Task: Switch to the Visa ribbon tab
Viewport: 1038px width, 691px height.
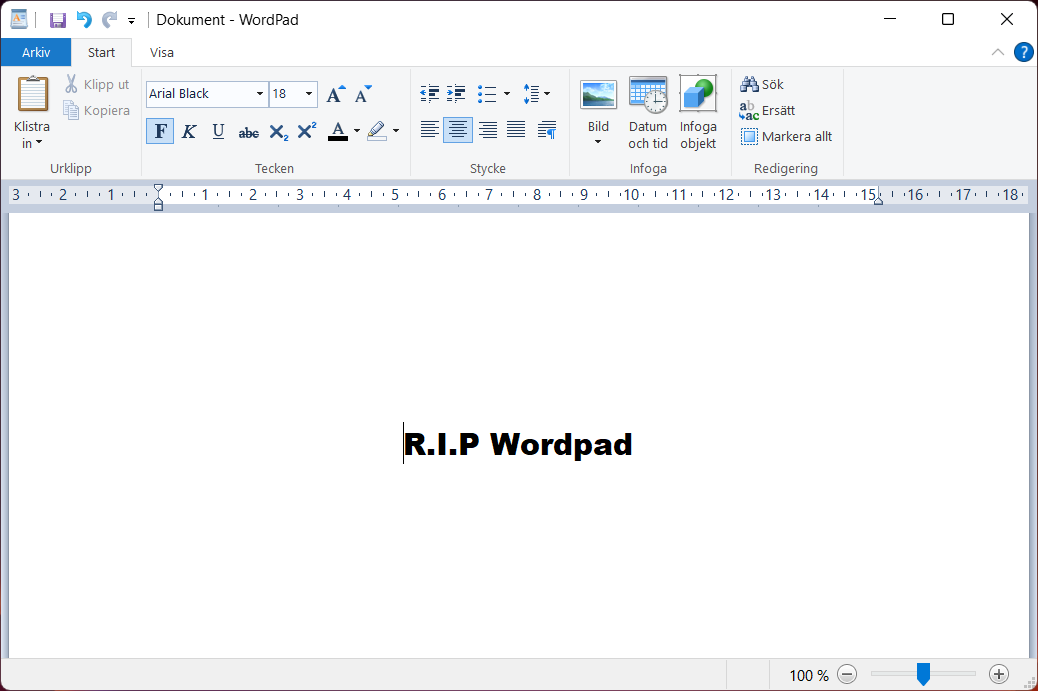Action: (x=161, y=52)
